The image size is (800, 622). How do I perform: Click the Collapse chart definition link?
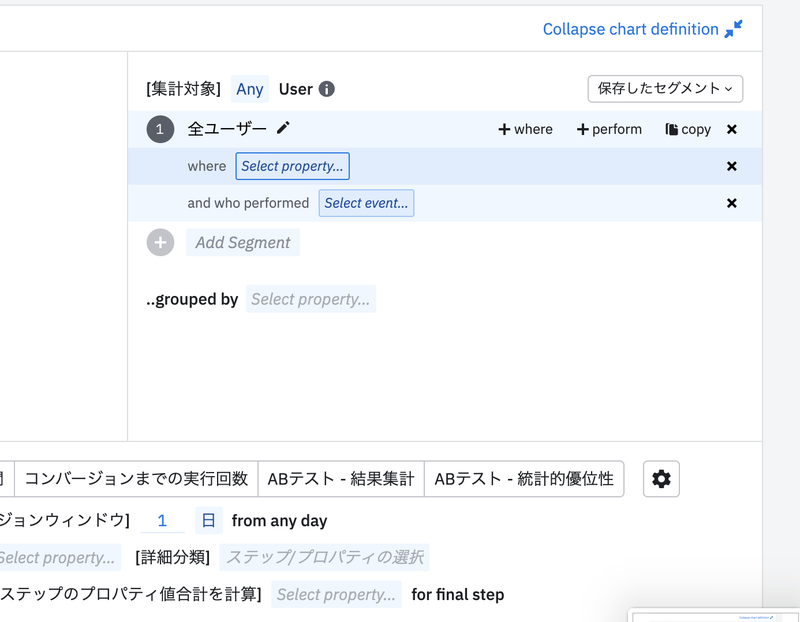(x=630, y=29)
